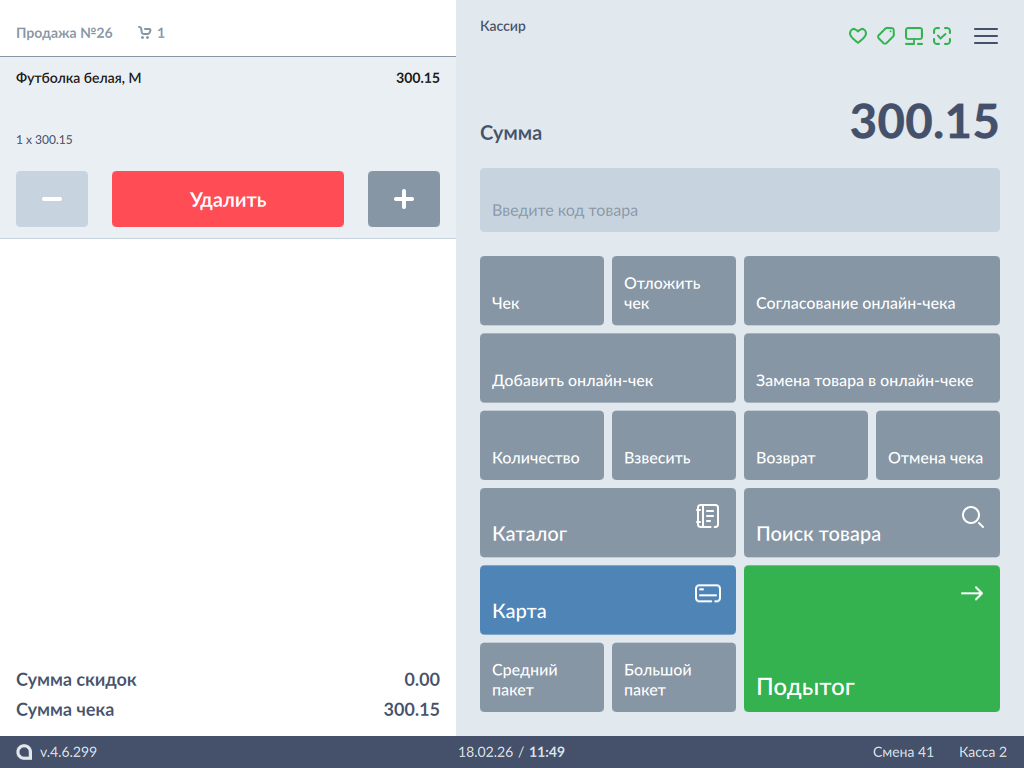
Task: Click the green price tag icon
Action: click(x=885, y=36)
